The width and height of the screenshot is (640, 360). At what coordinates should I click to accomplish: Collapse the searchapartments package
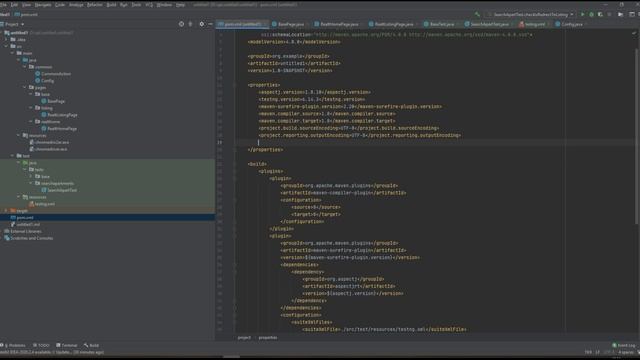[31, 183]
